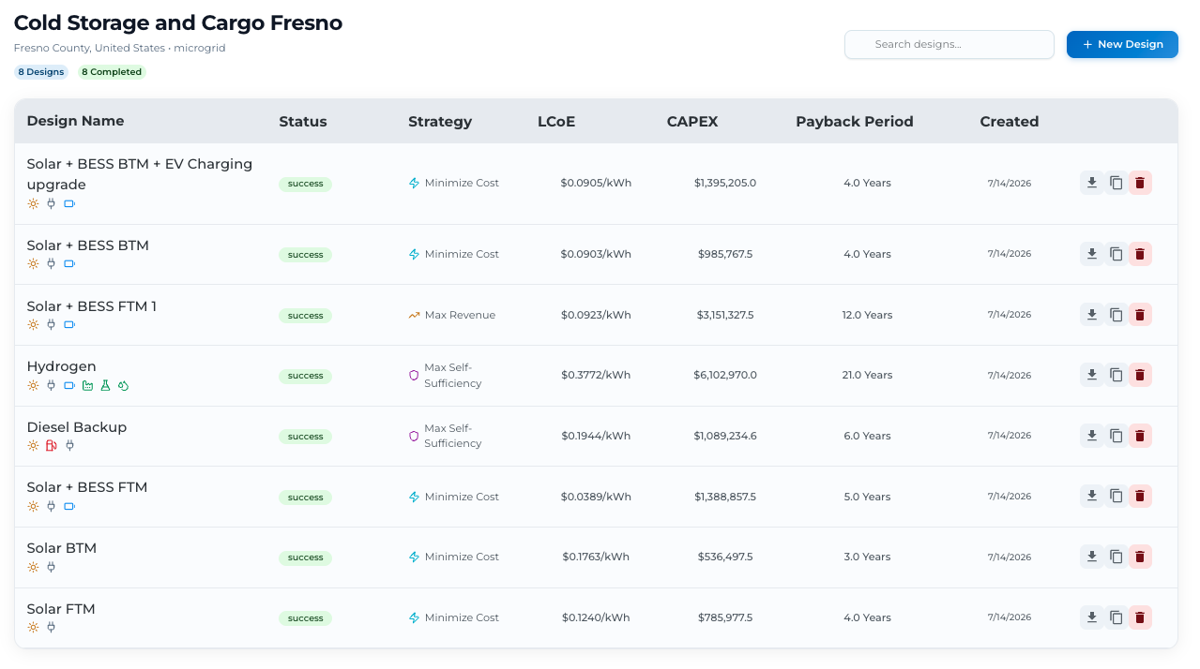Click Max Self-Sufficiency strategy in Diesel Backup row

click(x=443, y=436)
